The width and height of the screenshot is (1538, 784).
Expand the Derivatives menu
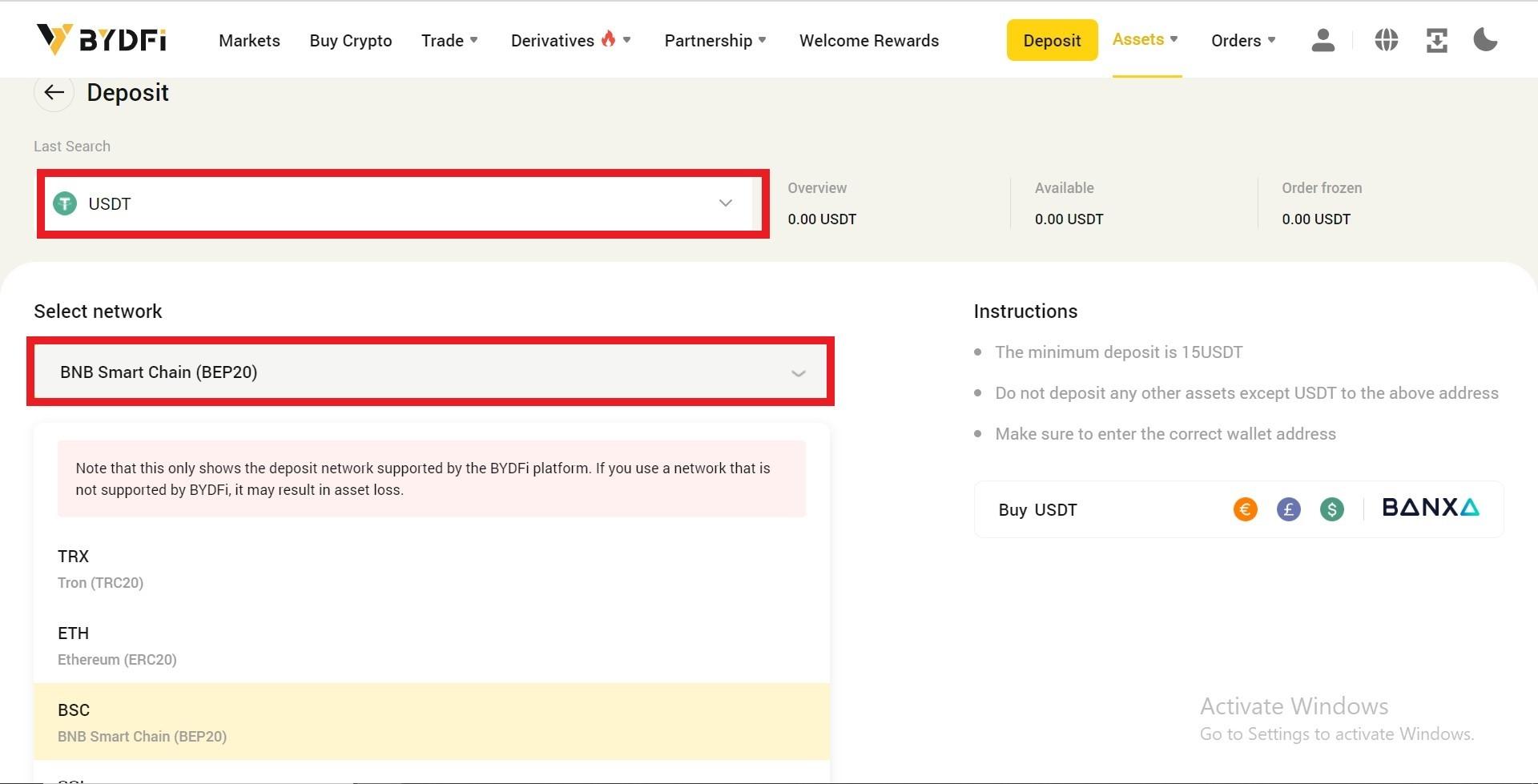(x=571, y=40)
